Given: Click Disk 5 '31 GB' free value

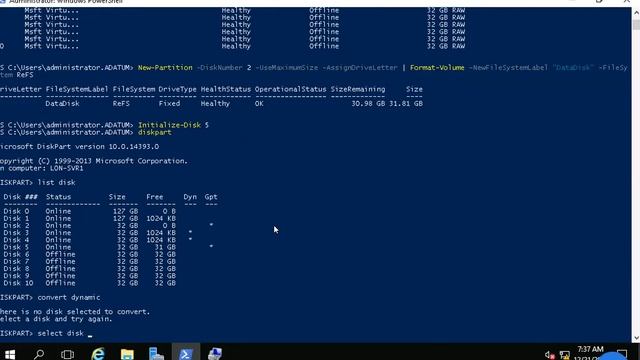Looking at the screenshot, I should tap(165, 247).
